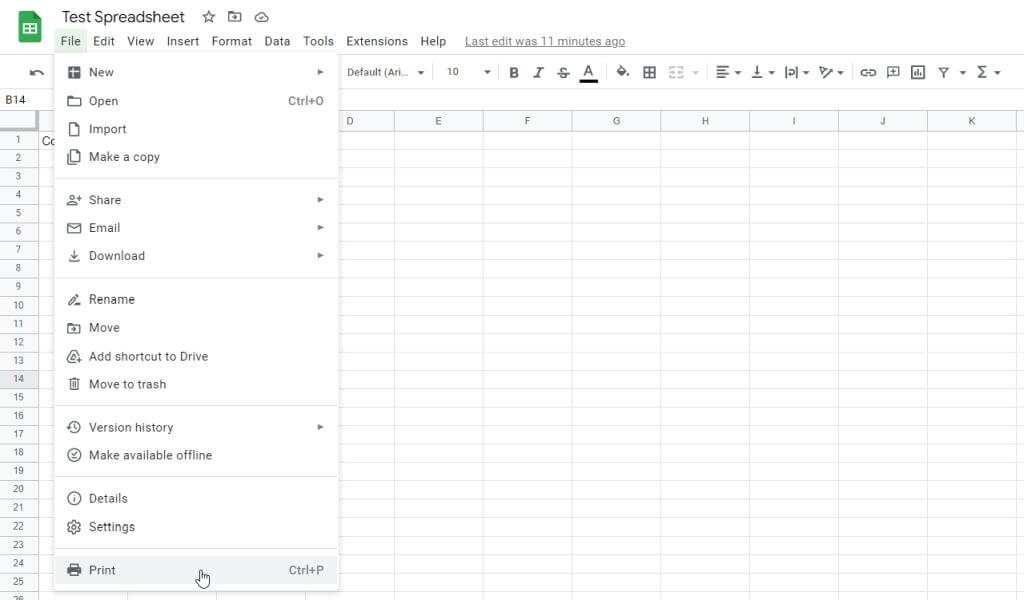Choose Import from the File menu
This screenshot has width=1024, height=600.
pos(196,129)
